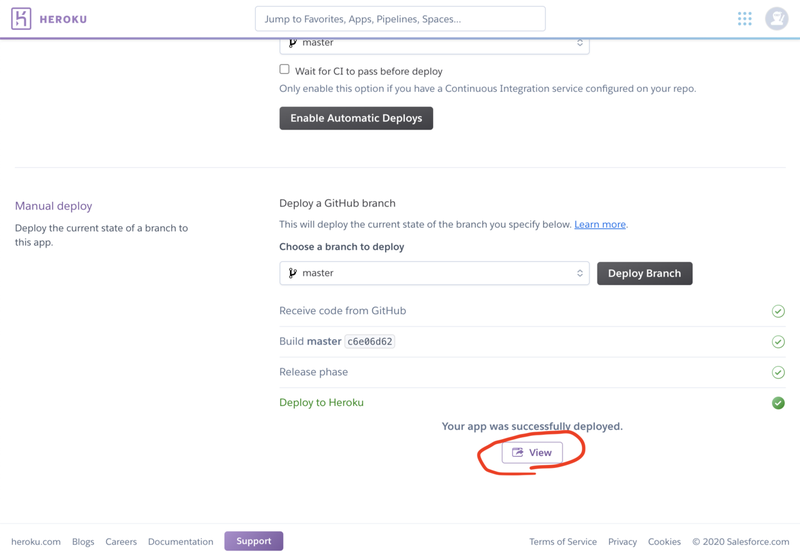This screenshot has width=800, height=553.
Task: Click the Release phase checkmark icon
Action: click(778, 372)
